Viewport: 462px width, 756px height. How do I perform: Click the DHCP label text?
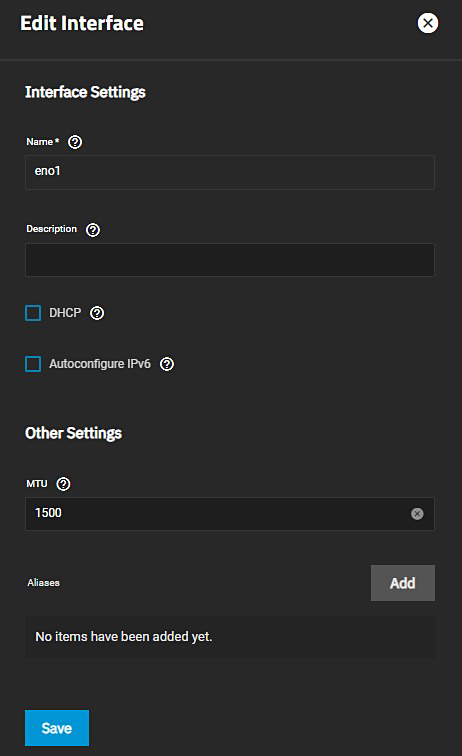coord(65,313)
